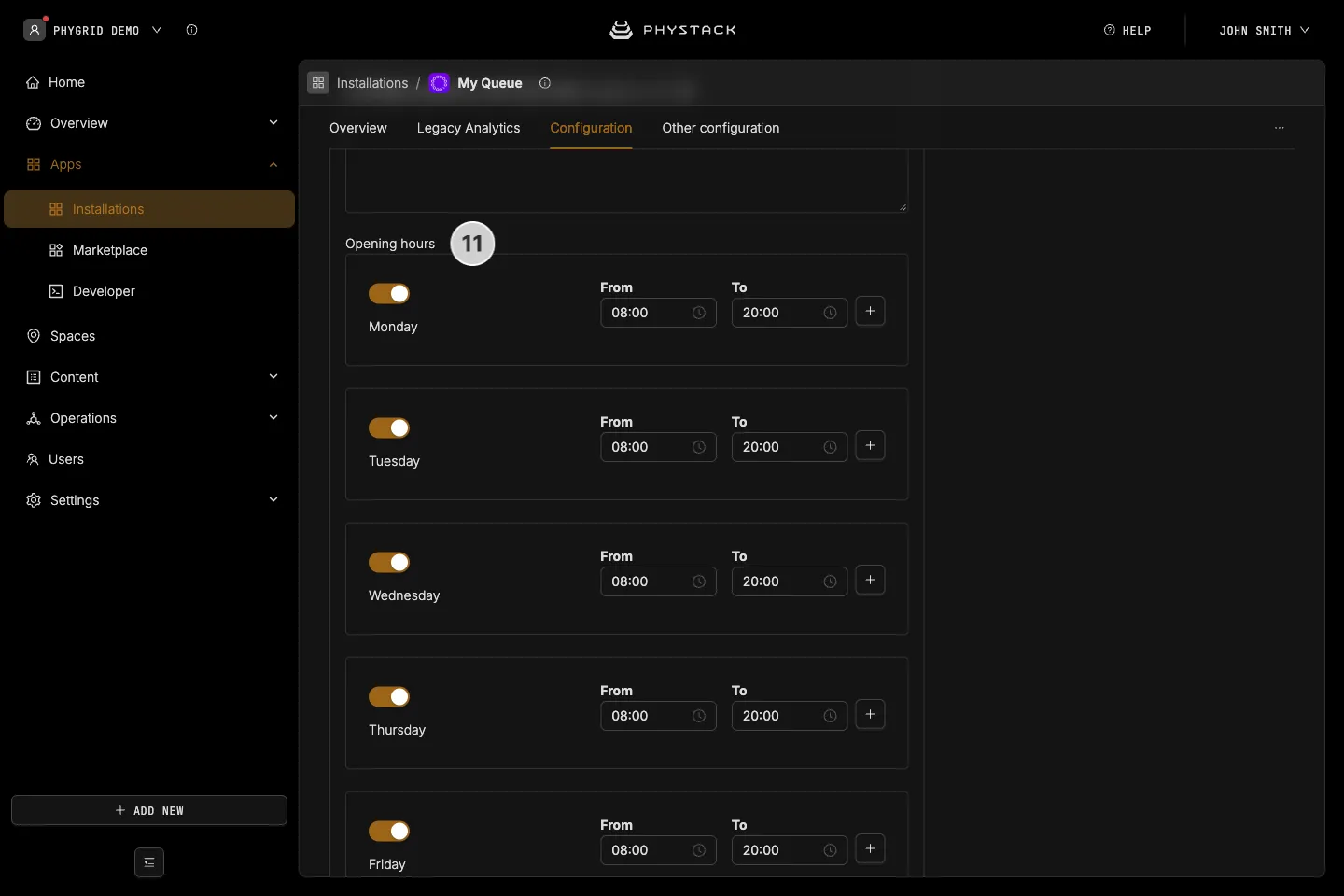The width and height of the screenshot is (1344, 896).
Task: Turn off Thursday opening hours
Action: click(389, 696)
